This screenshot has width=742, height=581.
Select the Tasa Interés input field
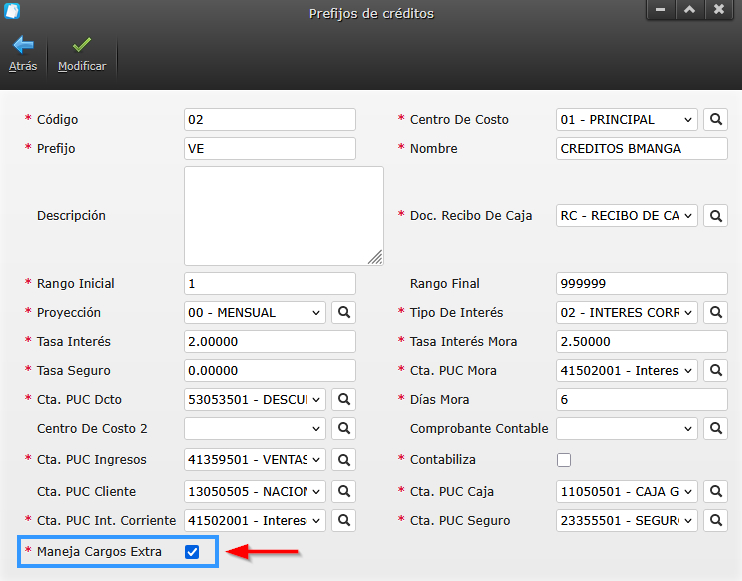pyautogui.click(x=270, y=342)
